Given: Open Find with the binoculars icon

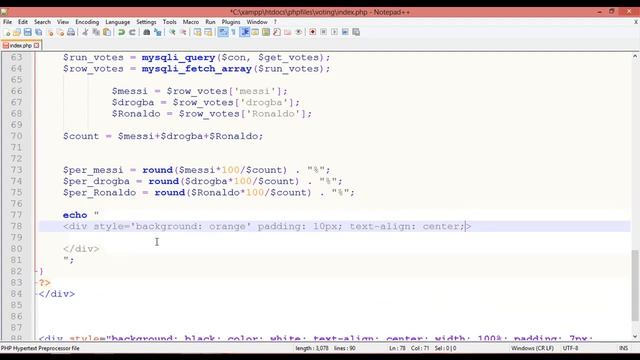Looking at the screenshot, I should tap(147, 32).
